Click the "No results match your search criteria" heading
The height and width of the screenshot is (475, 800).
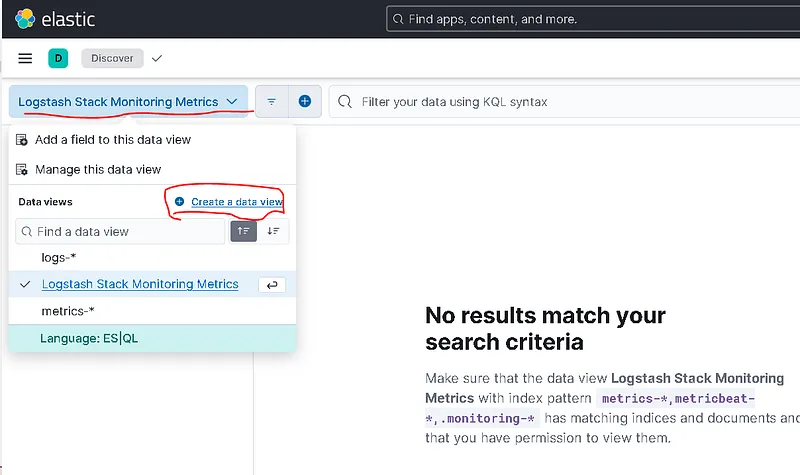click(545, 329)
